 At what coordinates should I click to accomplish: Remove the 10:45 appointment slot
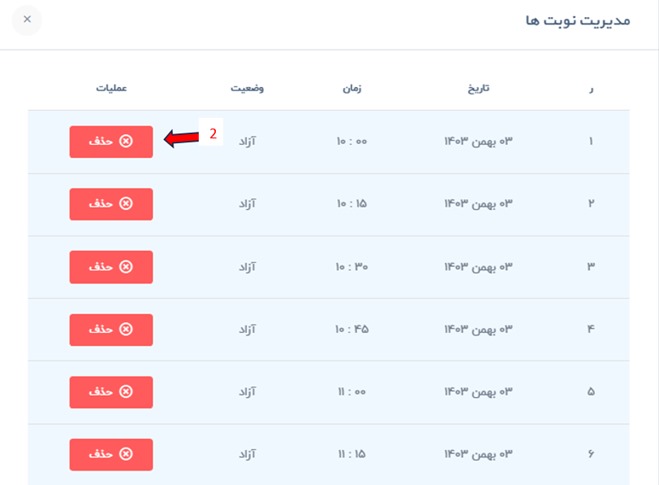pos(111,329)
